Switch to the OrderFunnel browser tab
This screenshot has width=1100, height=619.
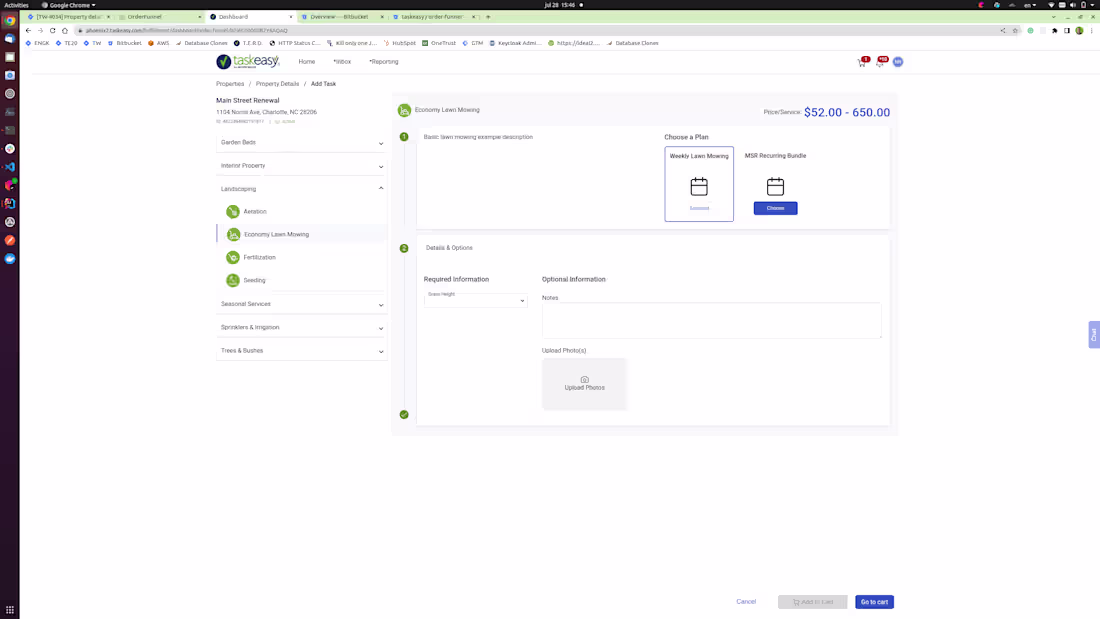(160, 17)
